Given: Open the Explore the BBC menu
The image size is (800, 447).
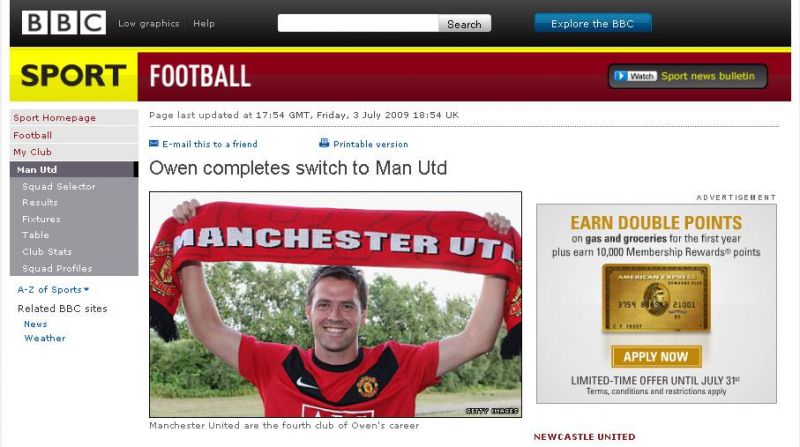Looking at the screenshot, I should pos(593,23).
